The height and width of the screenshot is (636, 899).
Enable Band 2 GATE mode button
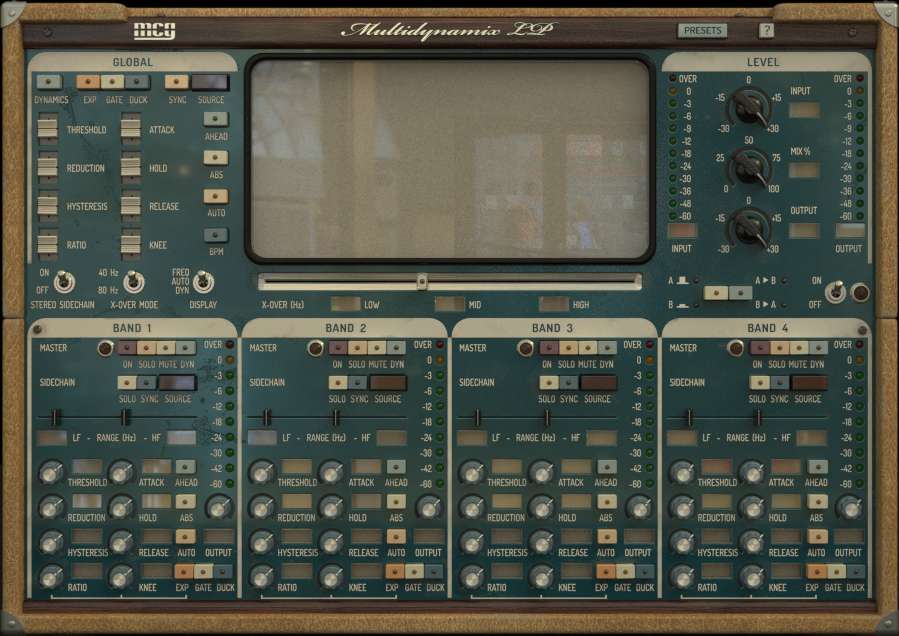(414, 571)
